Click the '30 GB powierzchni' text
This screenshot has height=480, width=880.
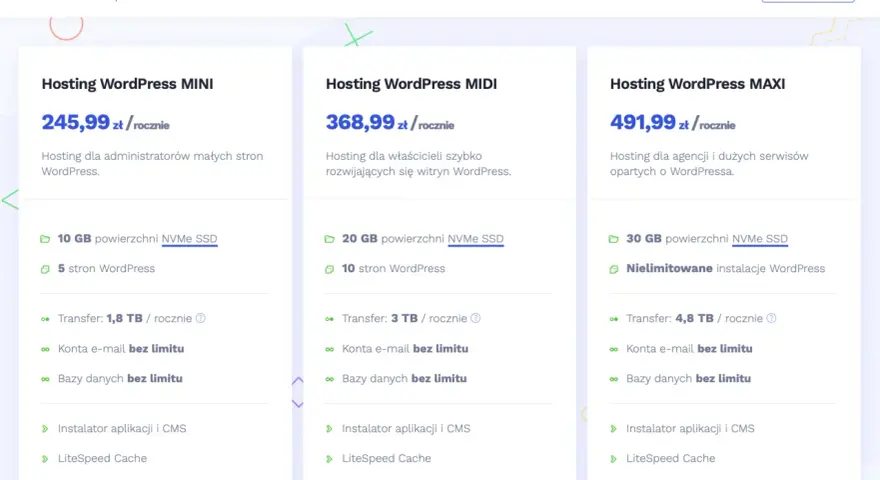677,239
